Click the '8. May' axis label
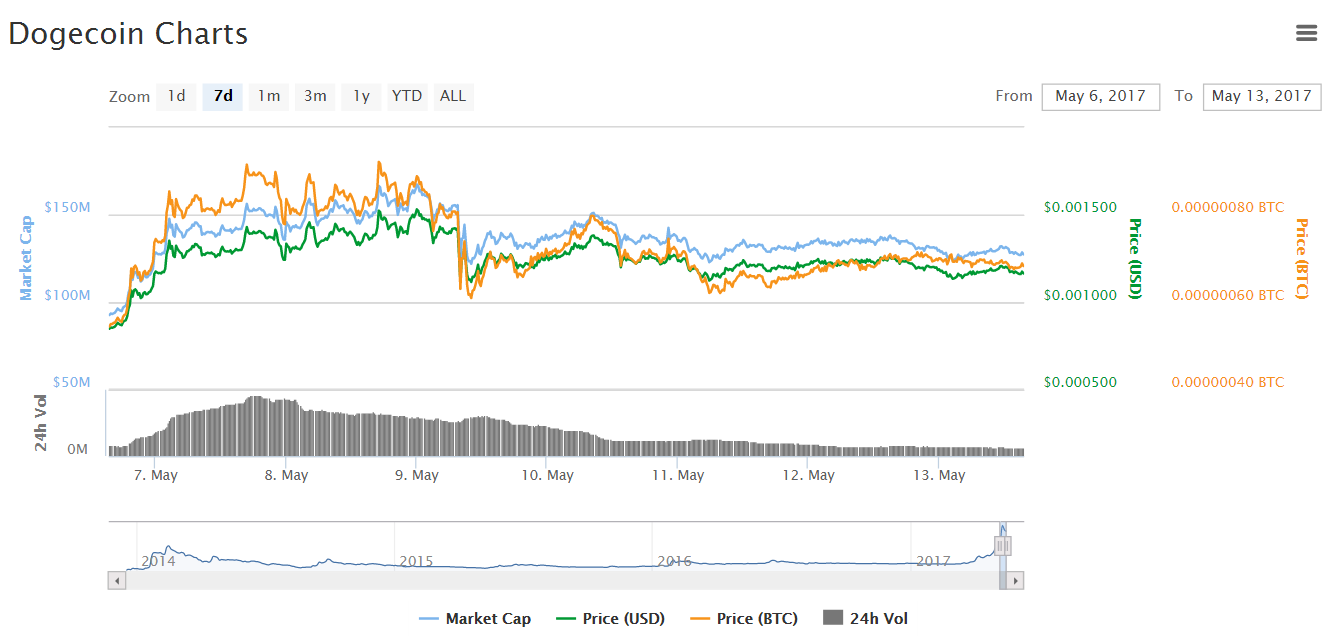Viewport: 1327px width, 636px height. (287, 475)
